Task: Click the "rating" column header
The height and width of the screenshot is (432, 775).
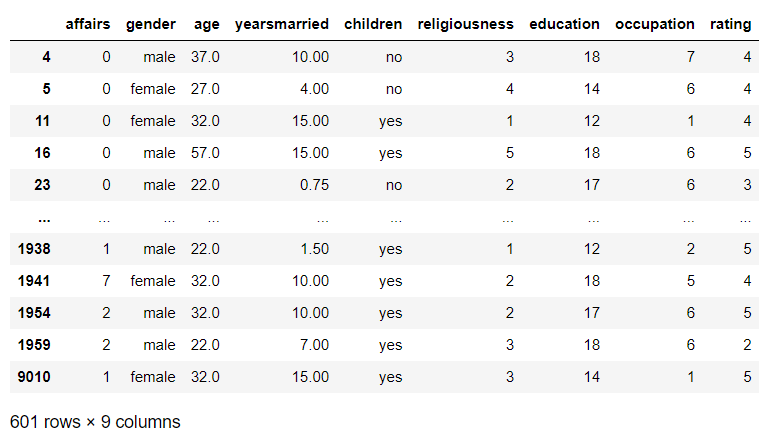Action: coord(730,24)
